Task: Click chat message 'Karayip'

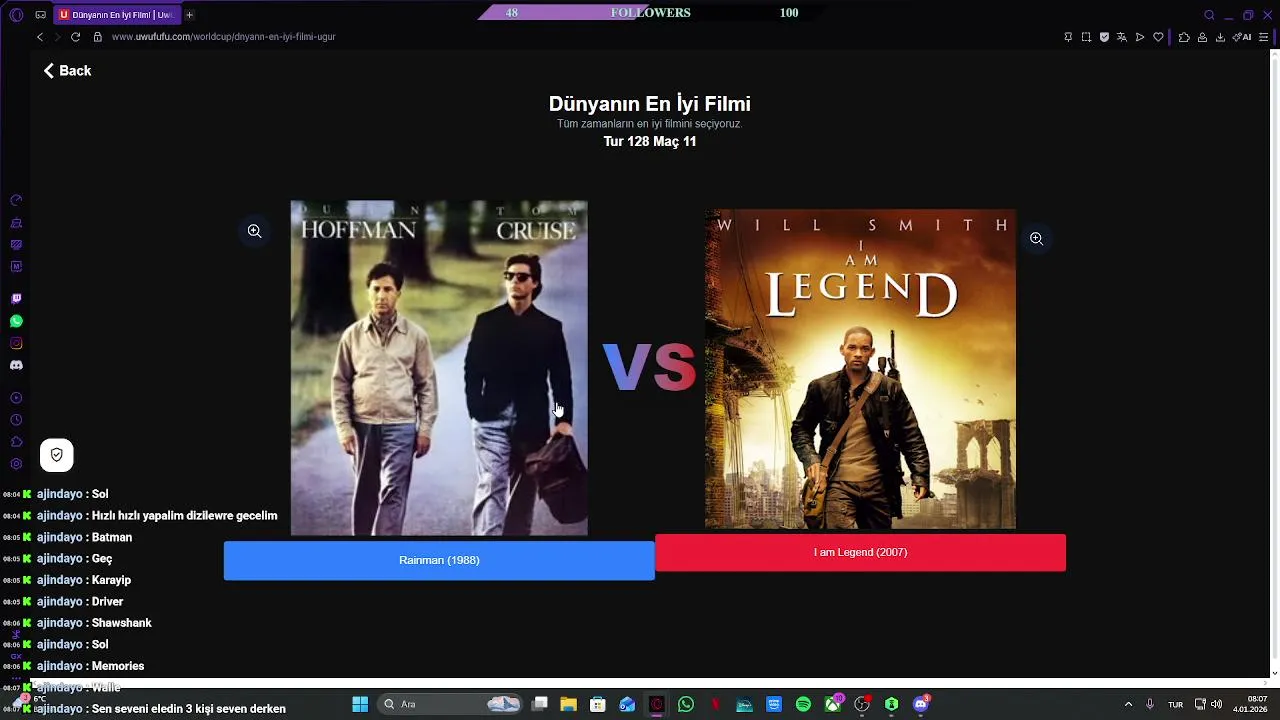Action: tap(111, 580)
